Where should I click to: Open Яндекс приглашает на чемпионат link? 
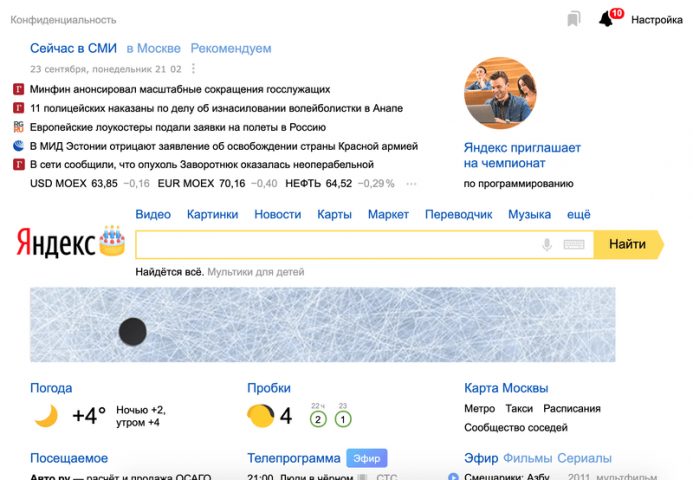click(x=522, y=155)
